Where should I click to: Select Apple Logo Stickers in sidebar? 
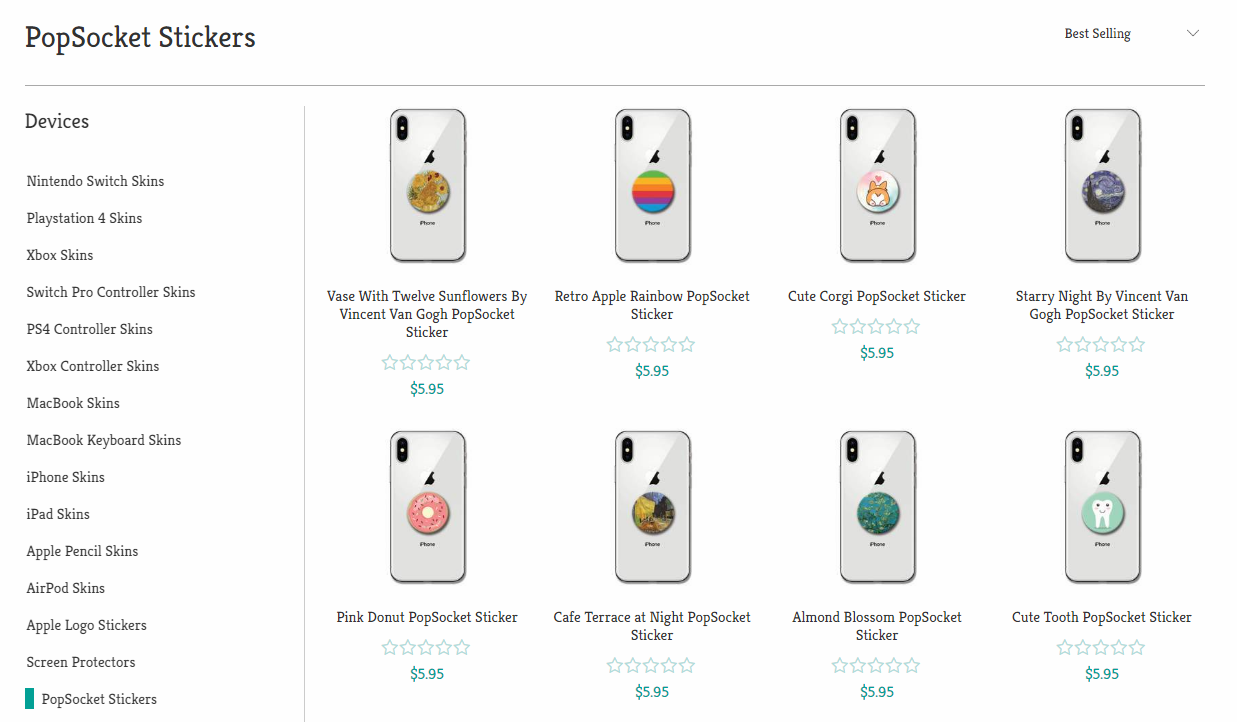coord(87,625)
